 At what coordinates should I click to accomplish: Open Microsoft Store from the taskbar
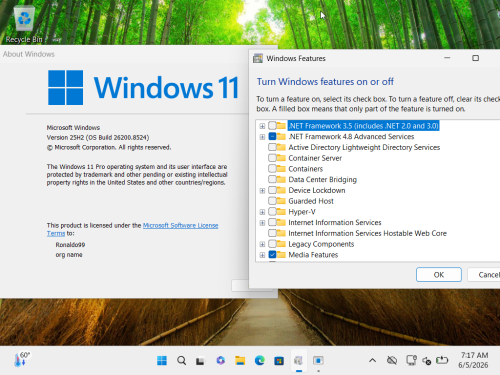279,361
